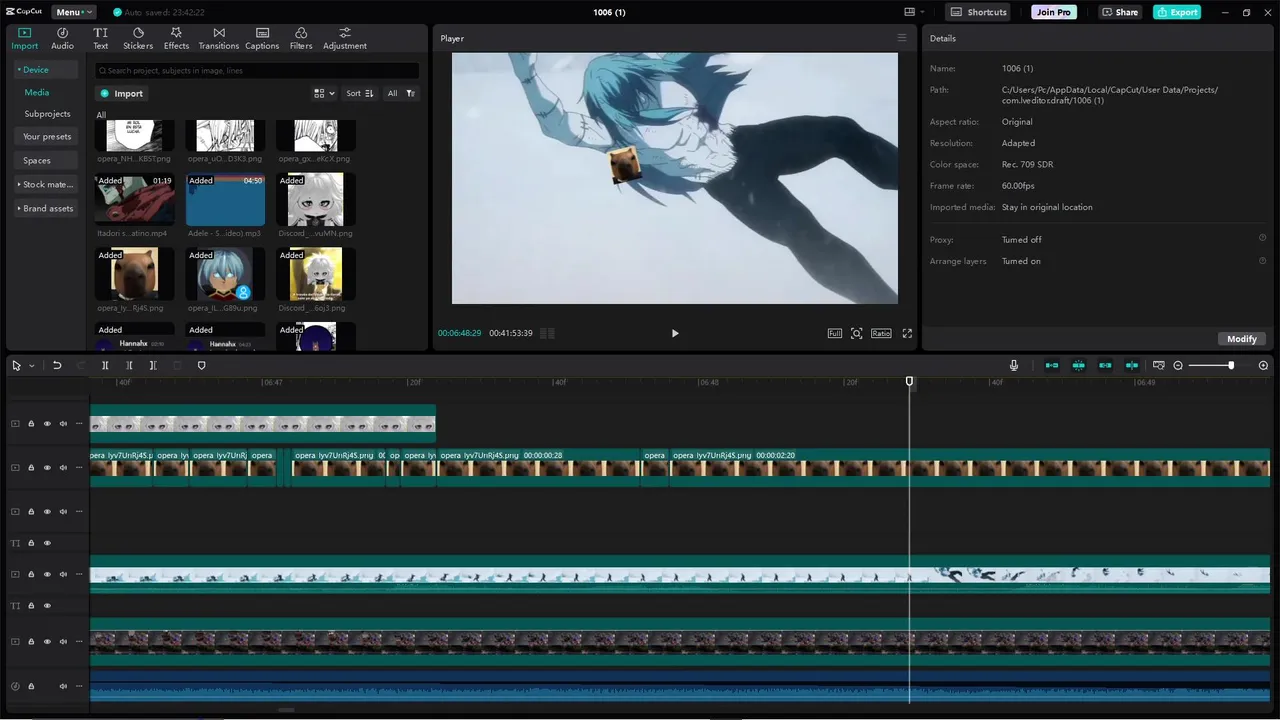The width and height of the screenshot is (1280, 720).
Task: Open the Captions panel
Action: click(x=262, y=39)
